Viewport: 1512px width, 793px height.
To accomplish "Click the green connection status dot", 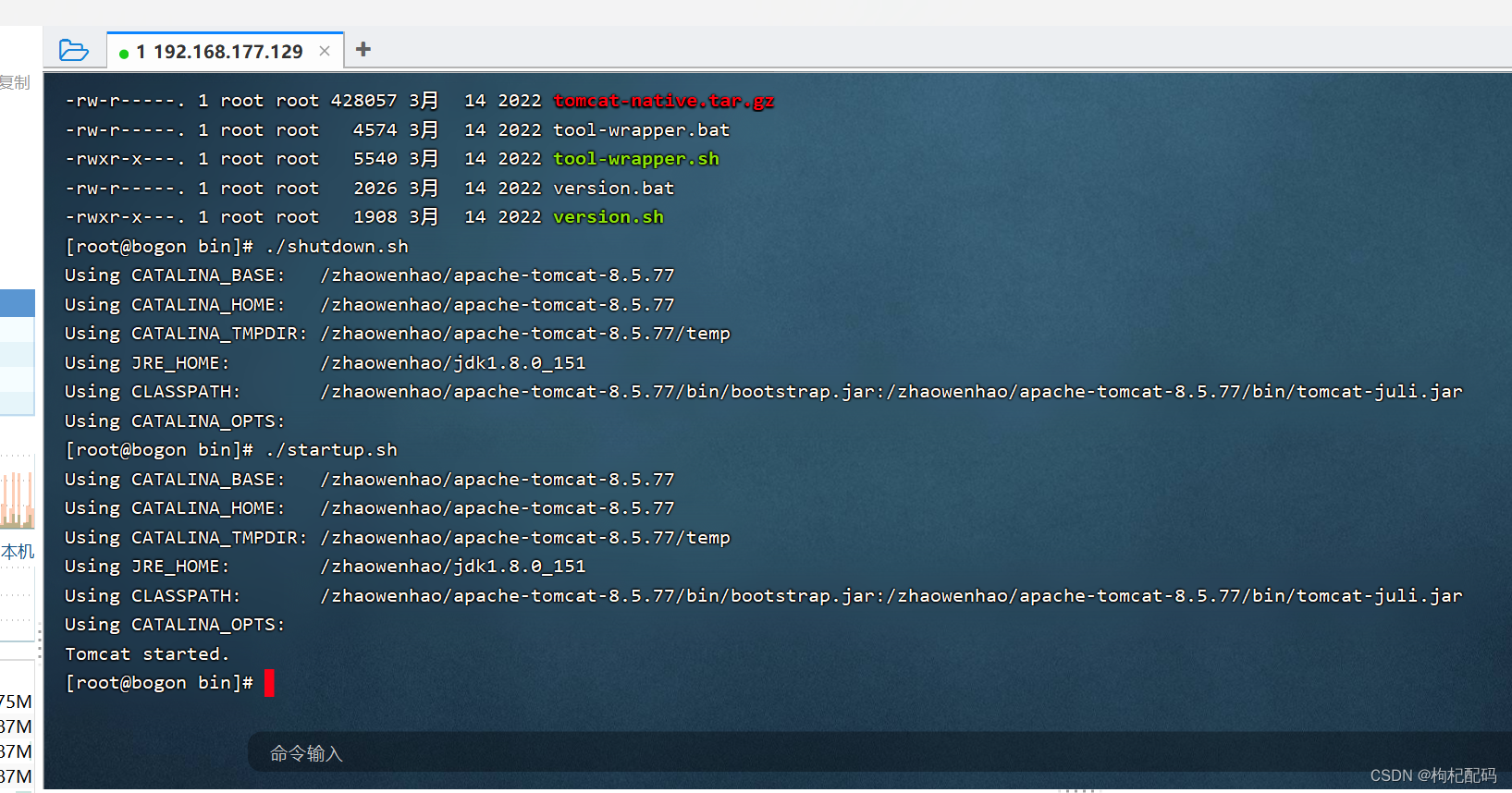I will click(x=124, y=54).
